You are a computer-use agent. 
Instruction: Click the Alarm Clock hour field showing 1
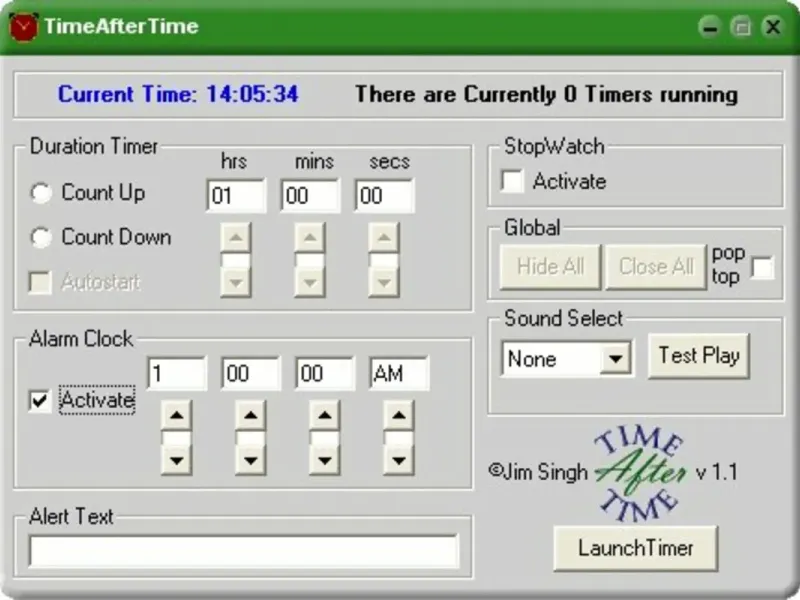tap(177, 373)
